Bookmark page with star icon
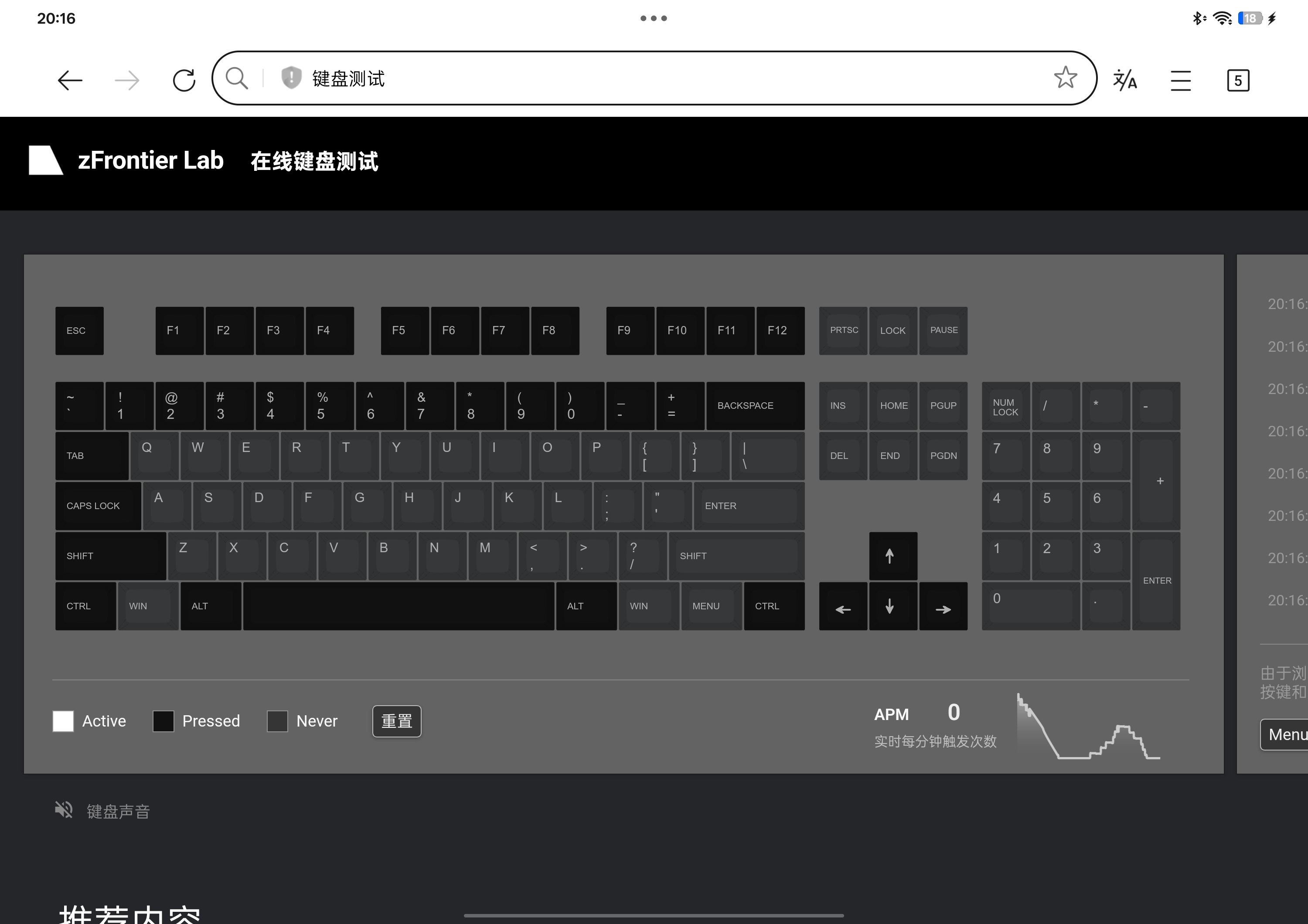 (x=1065, y=78)
